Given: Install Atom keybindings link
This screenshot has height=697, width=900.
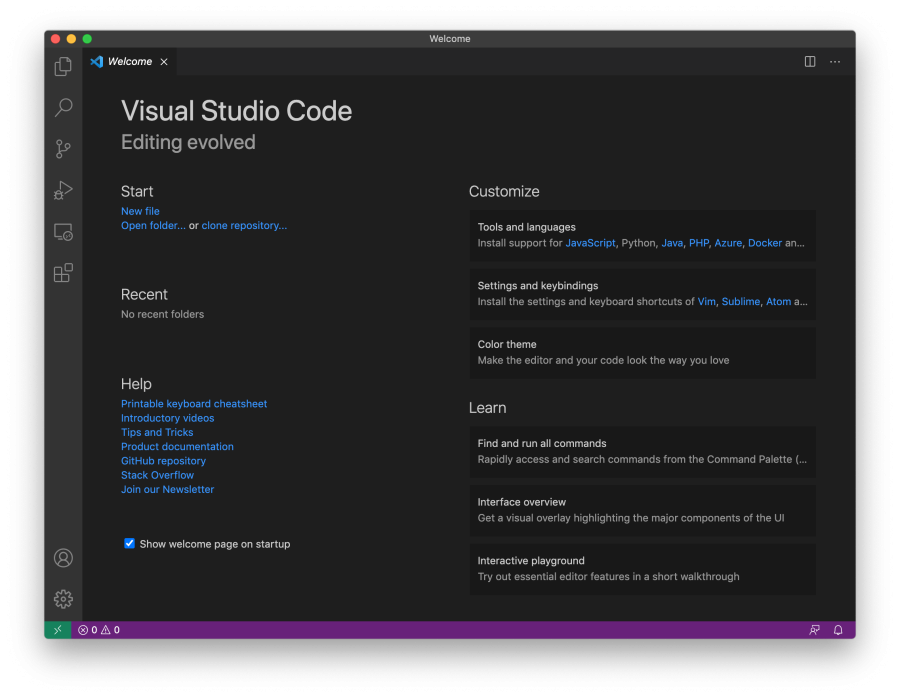Looking at the screenshot, I should (x=778, y=301).
